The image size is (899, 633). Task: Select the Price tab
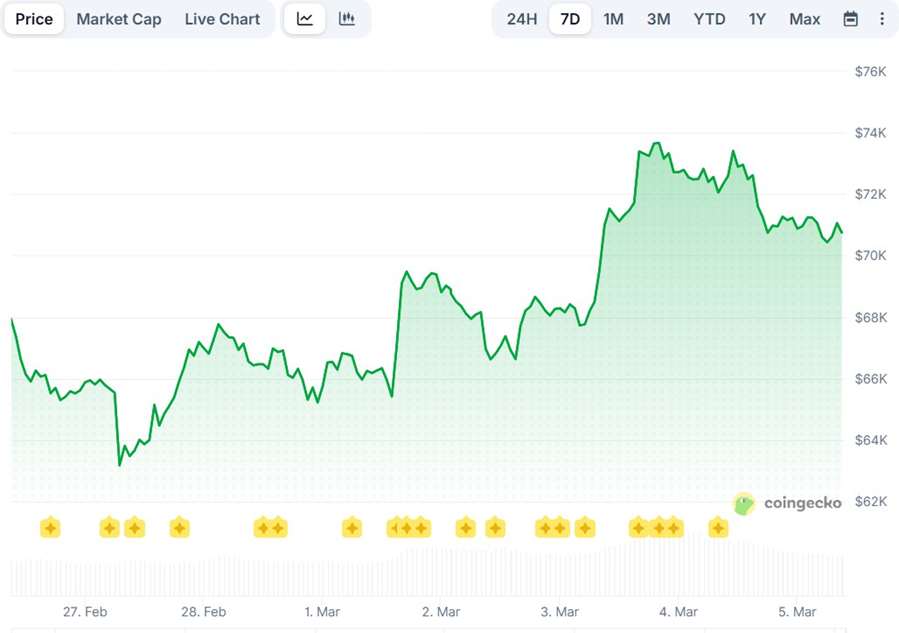point(34,19)
